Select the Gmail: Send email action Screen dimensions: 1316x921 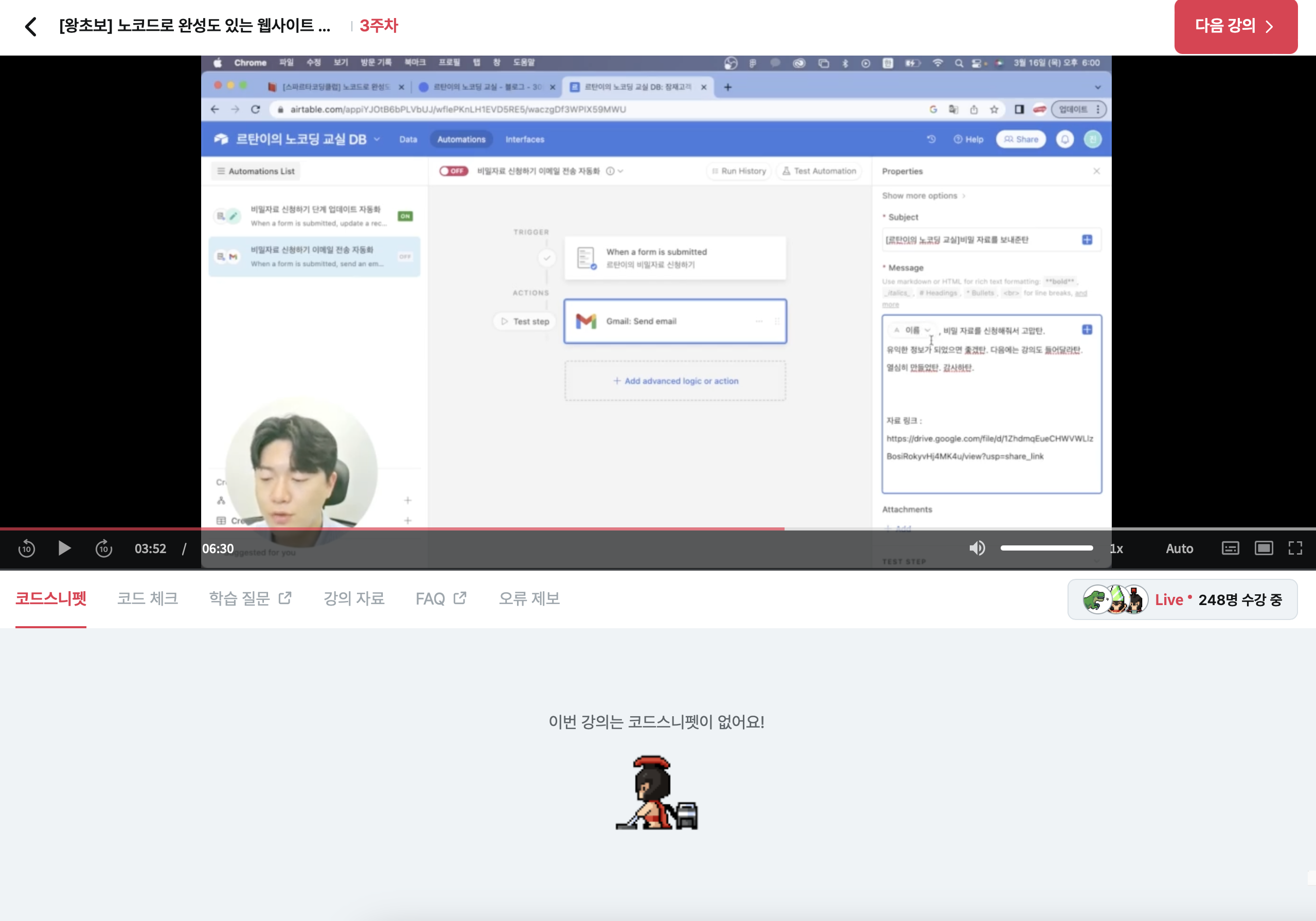coord(674,321)
